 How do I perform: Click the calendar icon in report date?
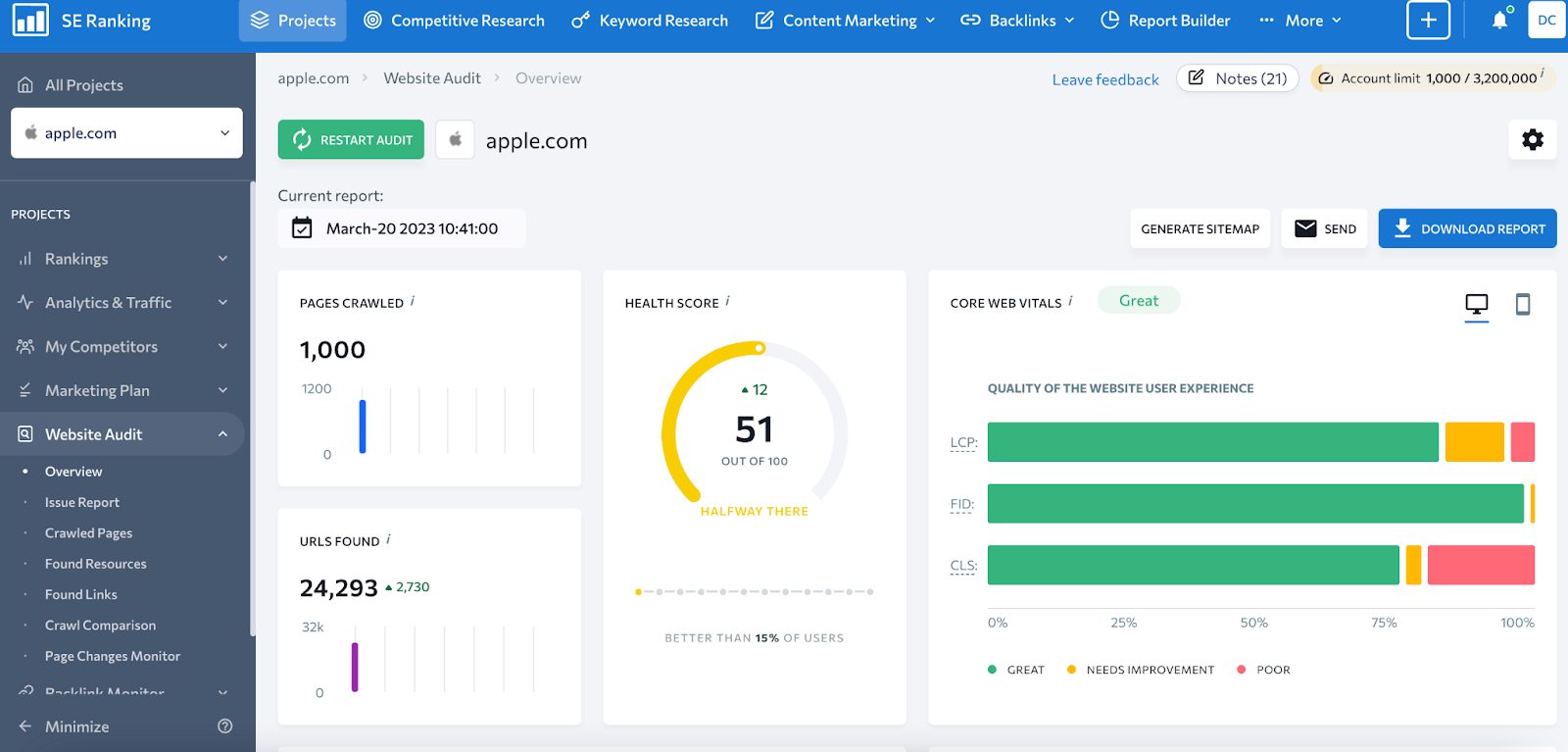(302, 228)
